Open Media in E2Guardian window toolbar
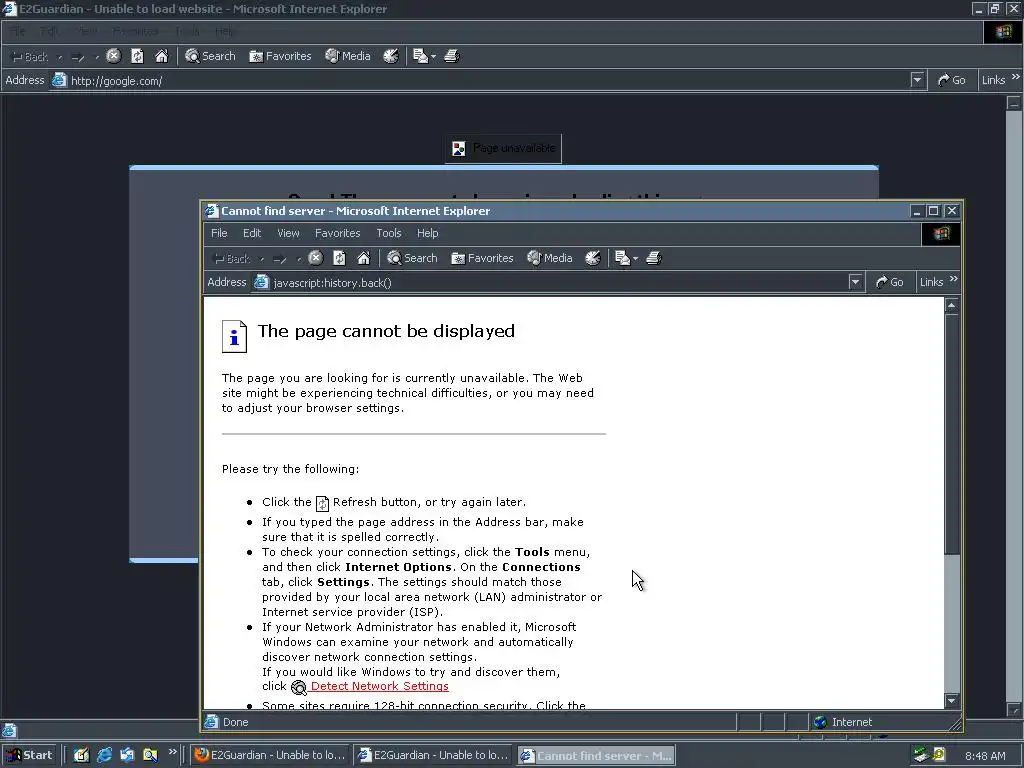This screenshot has height=768, width=1024. [x=348, y=56]
